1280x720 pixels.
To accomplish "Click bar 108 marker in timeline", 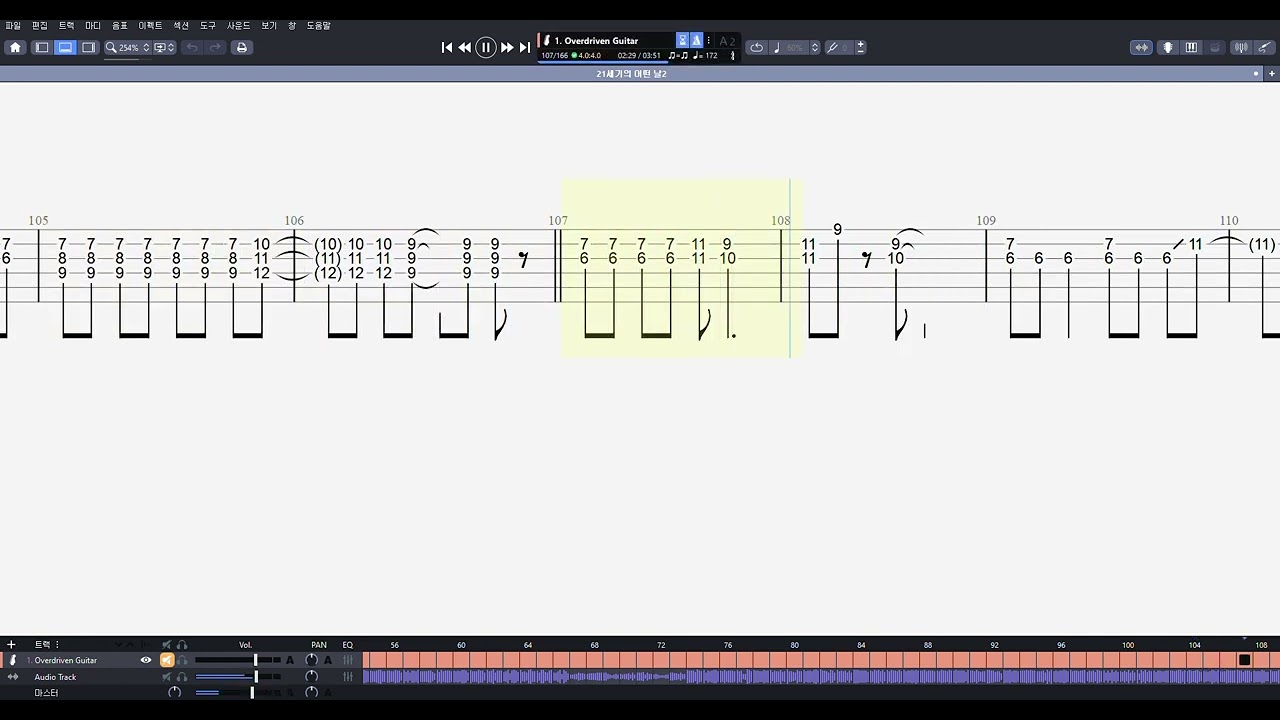I will [1262, 645].
